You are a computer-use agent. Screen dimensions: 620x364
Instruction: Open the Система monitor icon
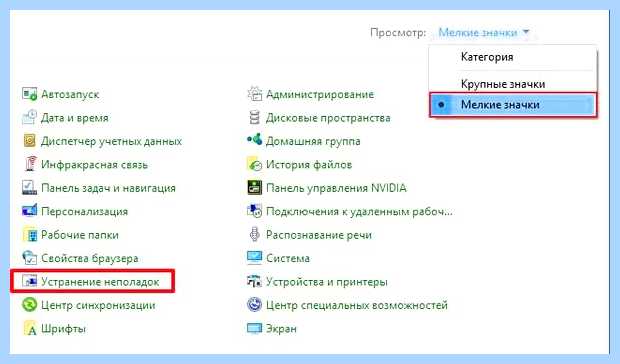(x=255, y=258)
